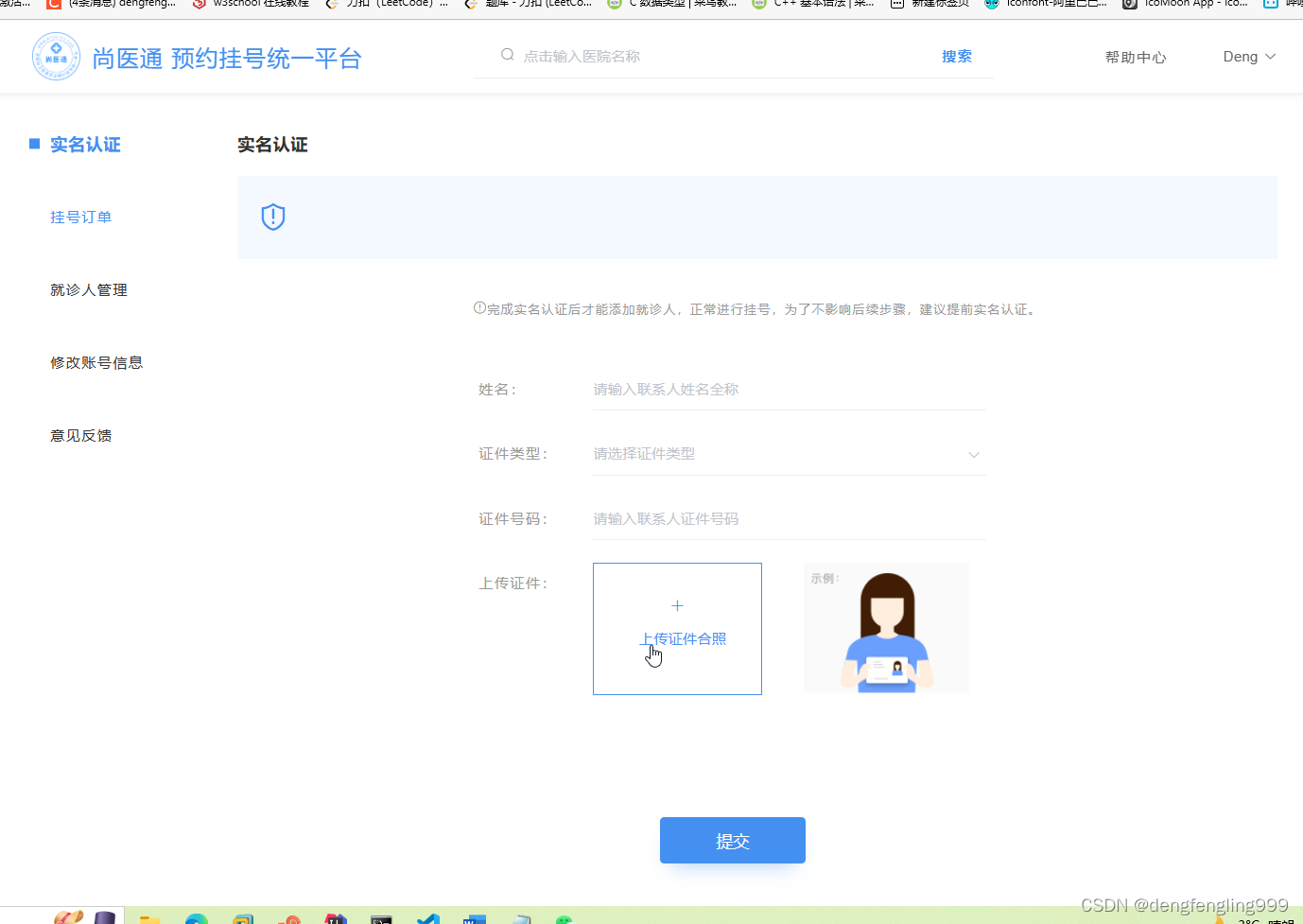This screenshot has height=924, width=1303.
Task: Open 意见反馈 in the sidebar
Action: [x=81, y=436]
